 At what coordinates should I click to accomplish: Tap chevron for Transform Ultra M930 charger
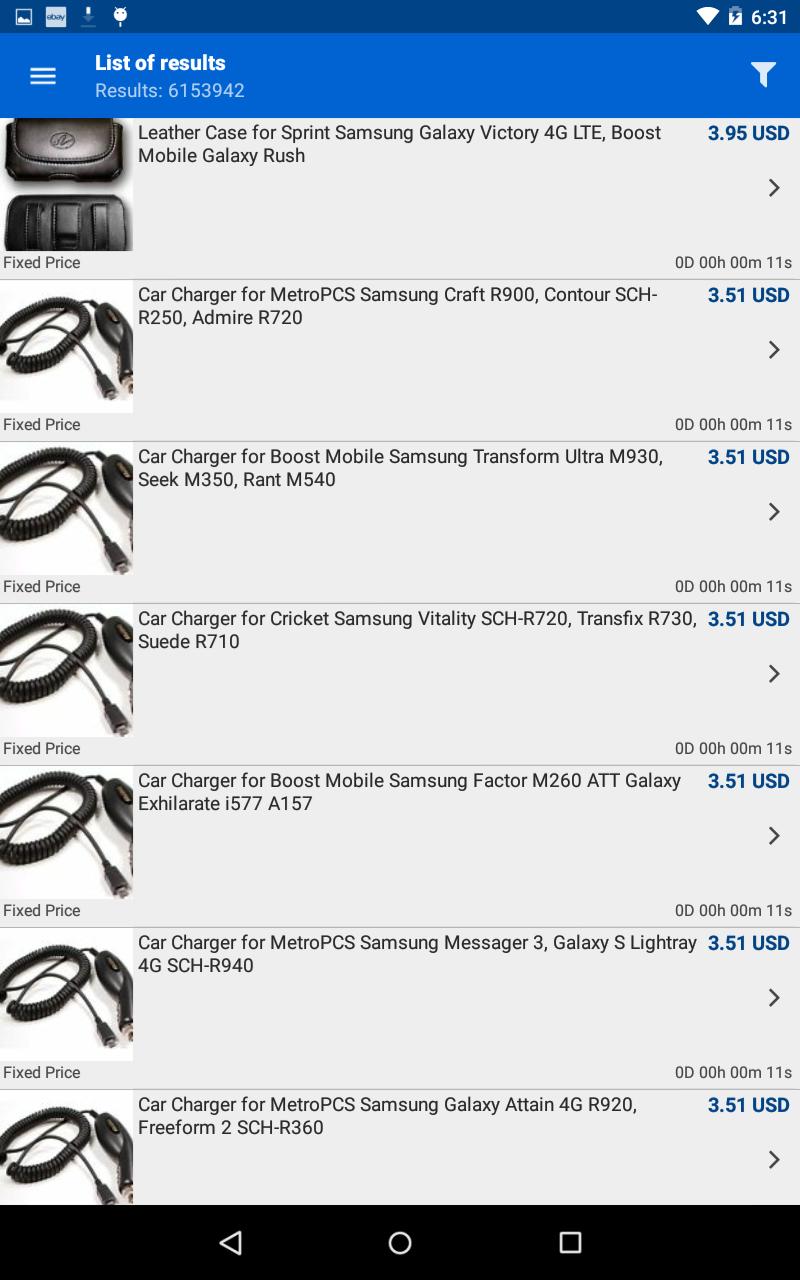(773, 512)
